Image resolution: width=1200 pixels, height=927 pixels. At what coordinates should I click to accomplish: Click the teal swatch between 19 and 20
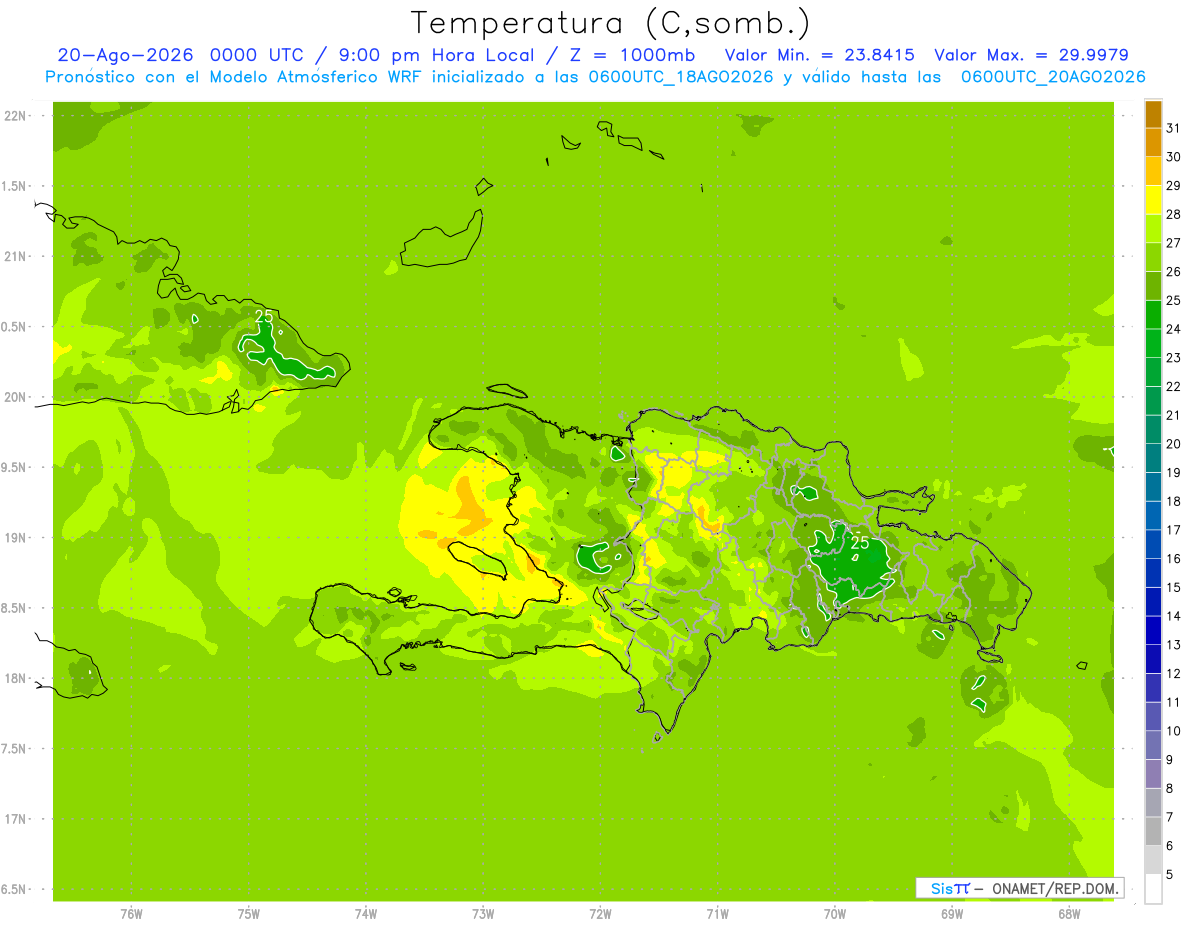(1153, 458)
